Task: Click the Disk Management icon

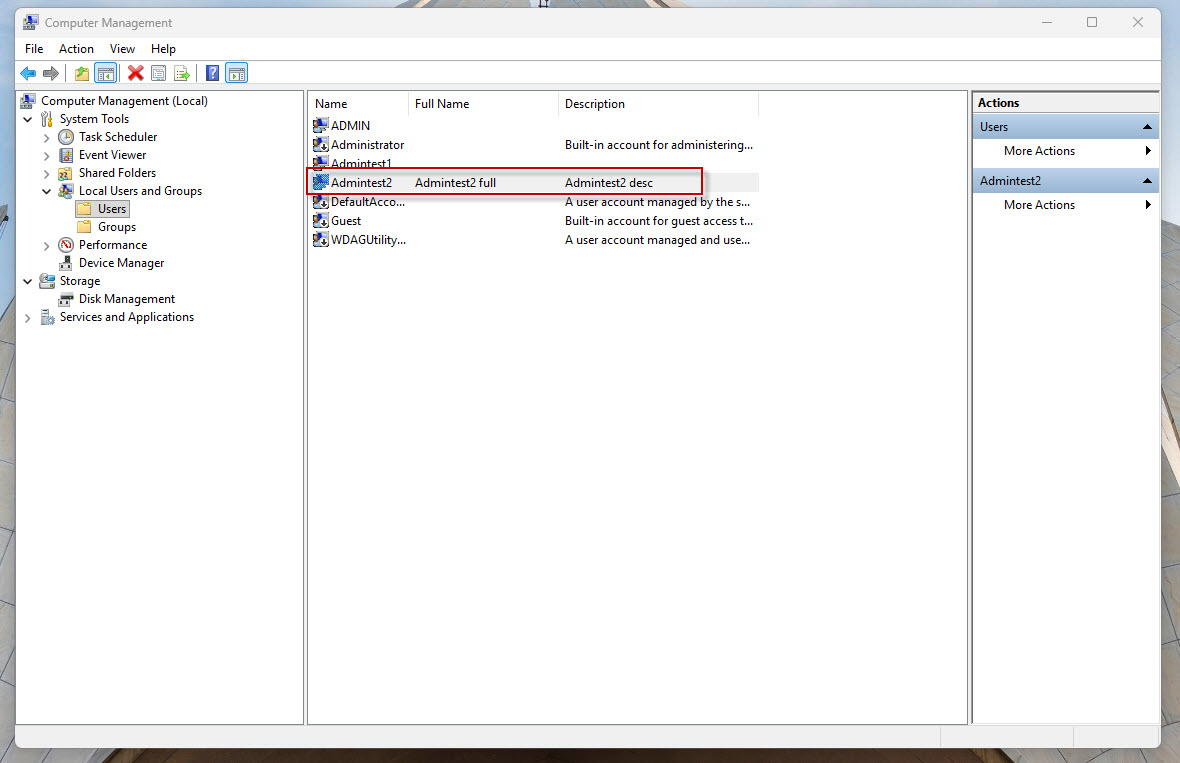Action: [66, 299]
